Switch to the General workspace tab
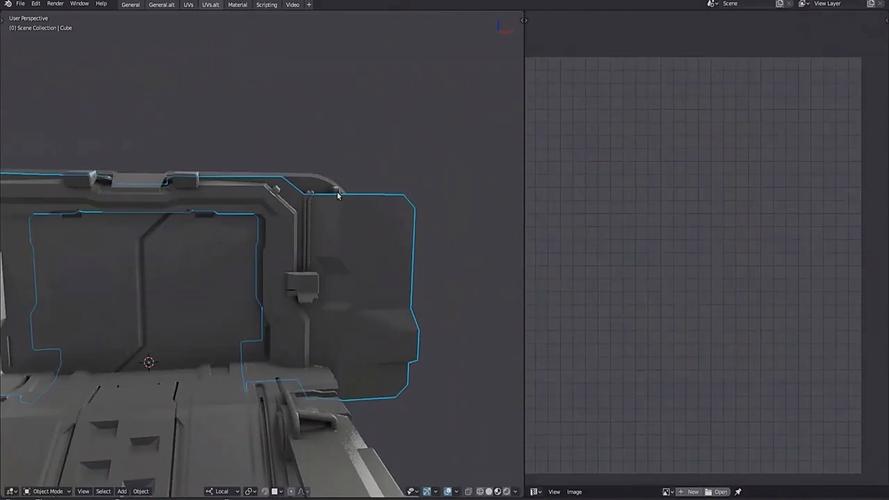889x500 pixels. 130,5
